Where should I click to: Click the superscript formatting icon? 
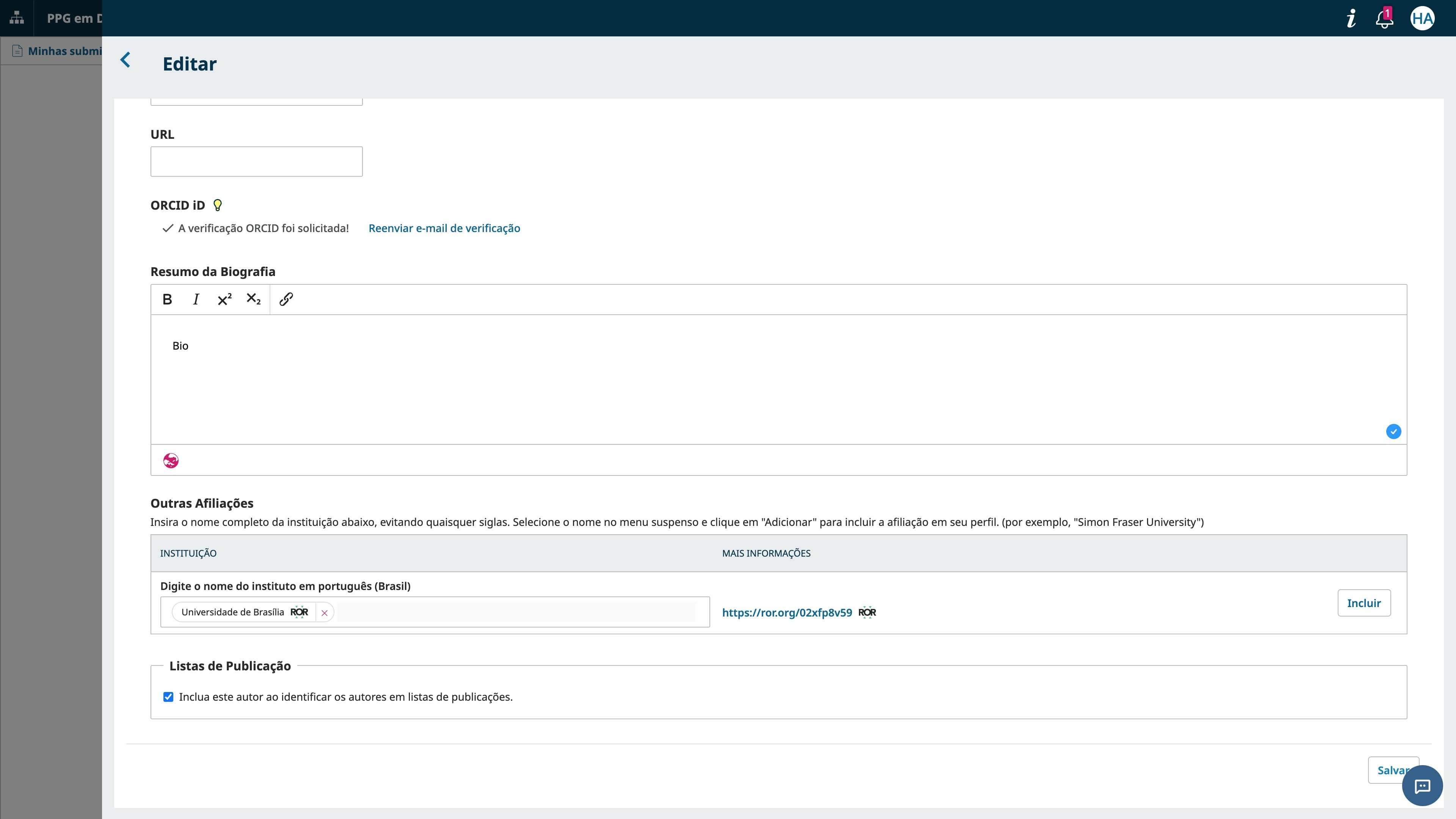coord(224,300)
